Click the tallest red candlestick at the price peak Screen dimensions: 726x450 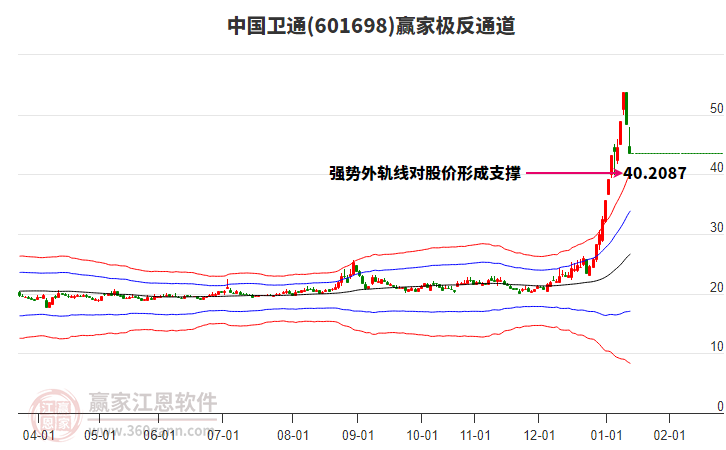[x=623, y=101]
